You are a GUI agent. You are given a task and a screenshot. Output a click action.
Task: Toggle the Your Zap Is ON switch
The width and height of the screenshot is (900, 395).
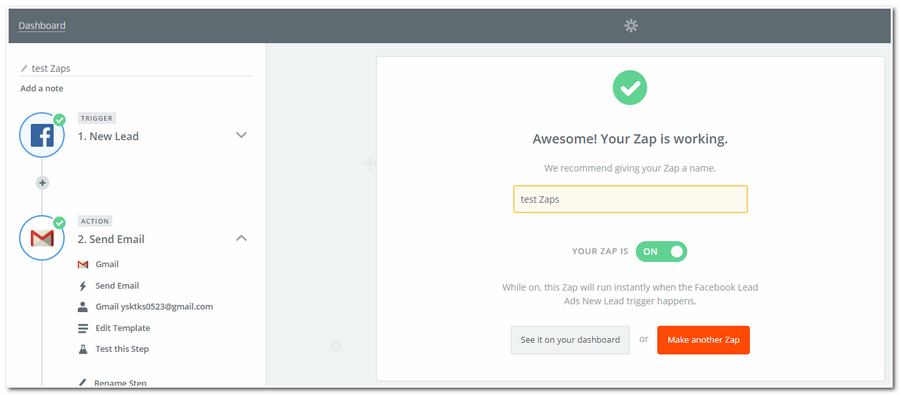click(x=661, y=251)
